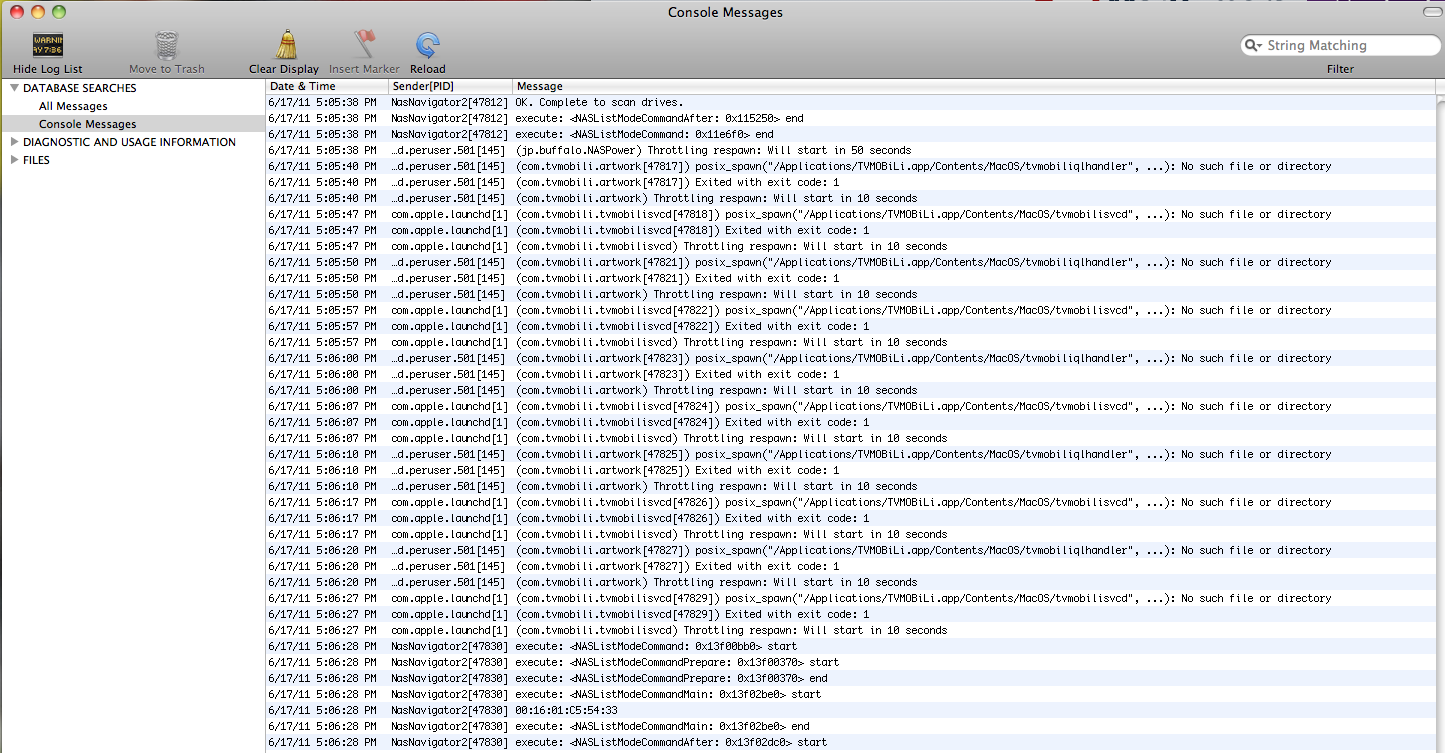1445x753 pixels.
Task: Open the search magnifier options in the filter field
Action: [1254, 45]
